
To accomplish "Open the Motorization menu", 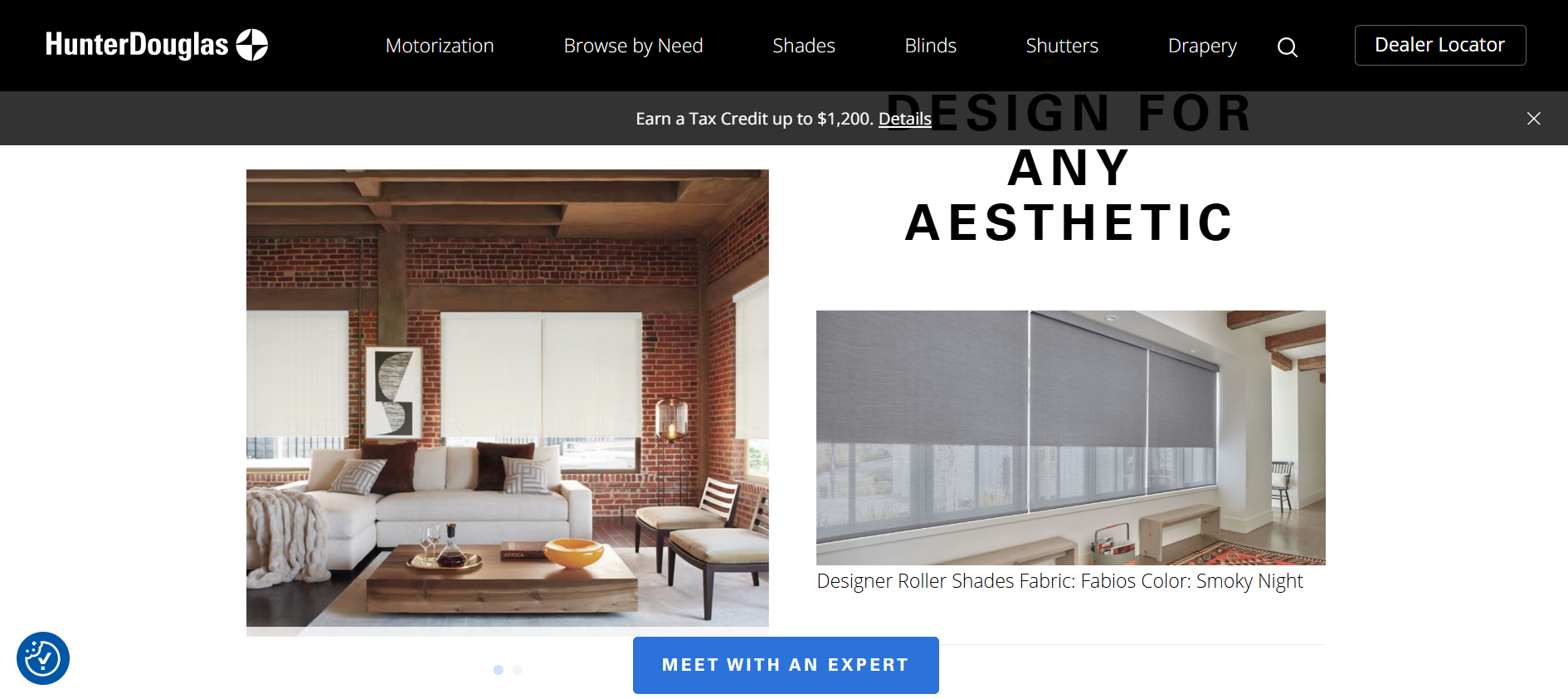I will tap(440, 46).
